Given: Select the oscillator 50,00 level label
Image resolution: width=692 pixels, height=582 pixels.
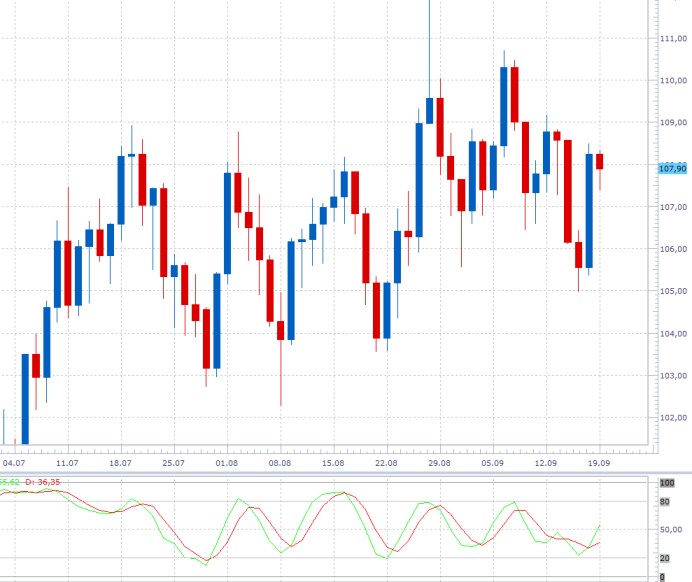Looking at the screenshot, I should pos(671,530).
